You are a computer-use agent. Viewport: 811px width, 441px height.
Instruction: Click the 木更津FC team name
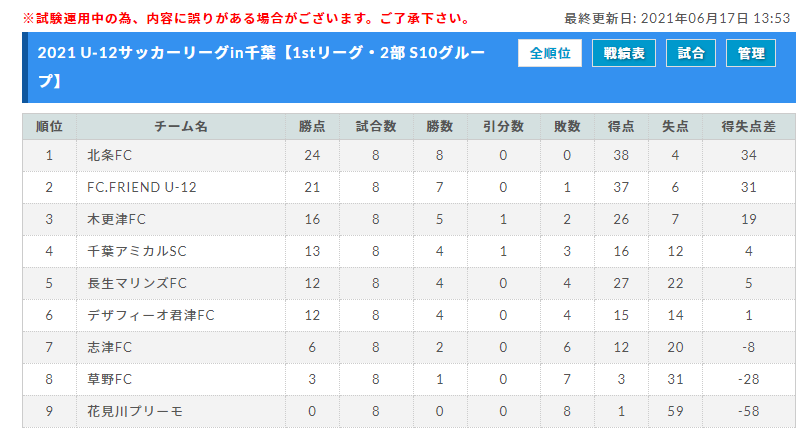tap(116, 219)
